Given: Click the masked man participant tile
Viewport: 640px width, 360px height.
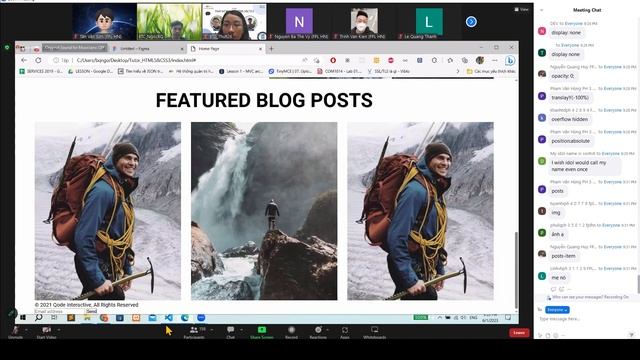Looking at the screenshot, I should [x=364, y=22].
